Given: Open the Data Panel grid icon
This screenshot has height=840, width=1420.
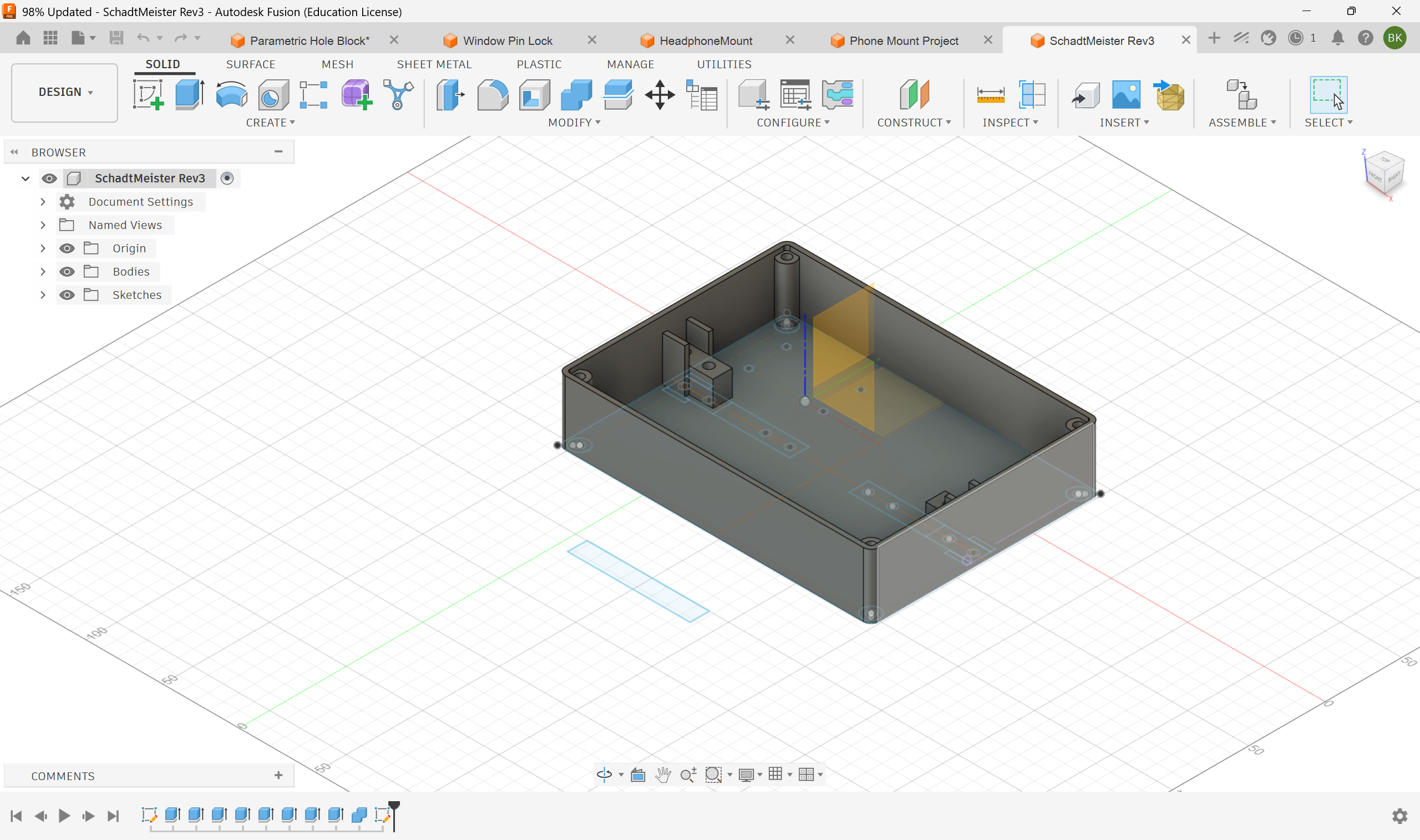Looking at the screenshot, I should point(50,38).
